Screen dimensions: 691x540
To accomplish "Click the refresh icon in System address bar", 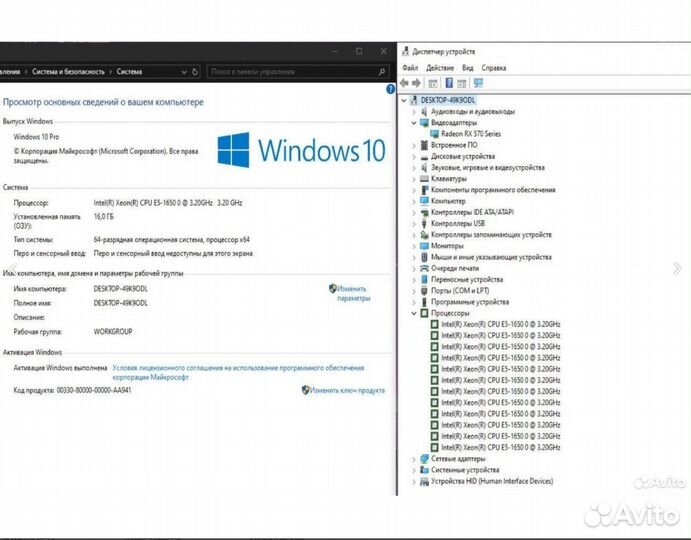I will click(195, 71).
